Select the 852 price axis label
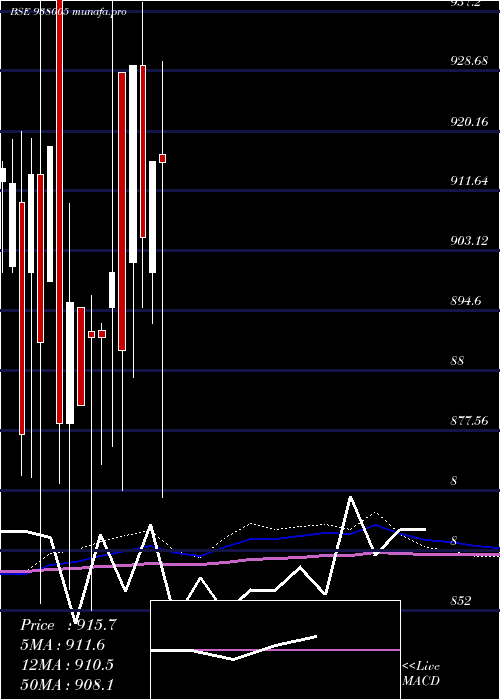 coord(461,600)
